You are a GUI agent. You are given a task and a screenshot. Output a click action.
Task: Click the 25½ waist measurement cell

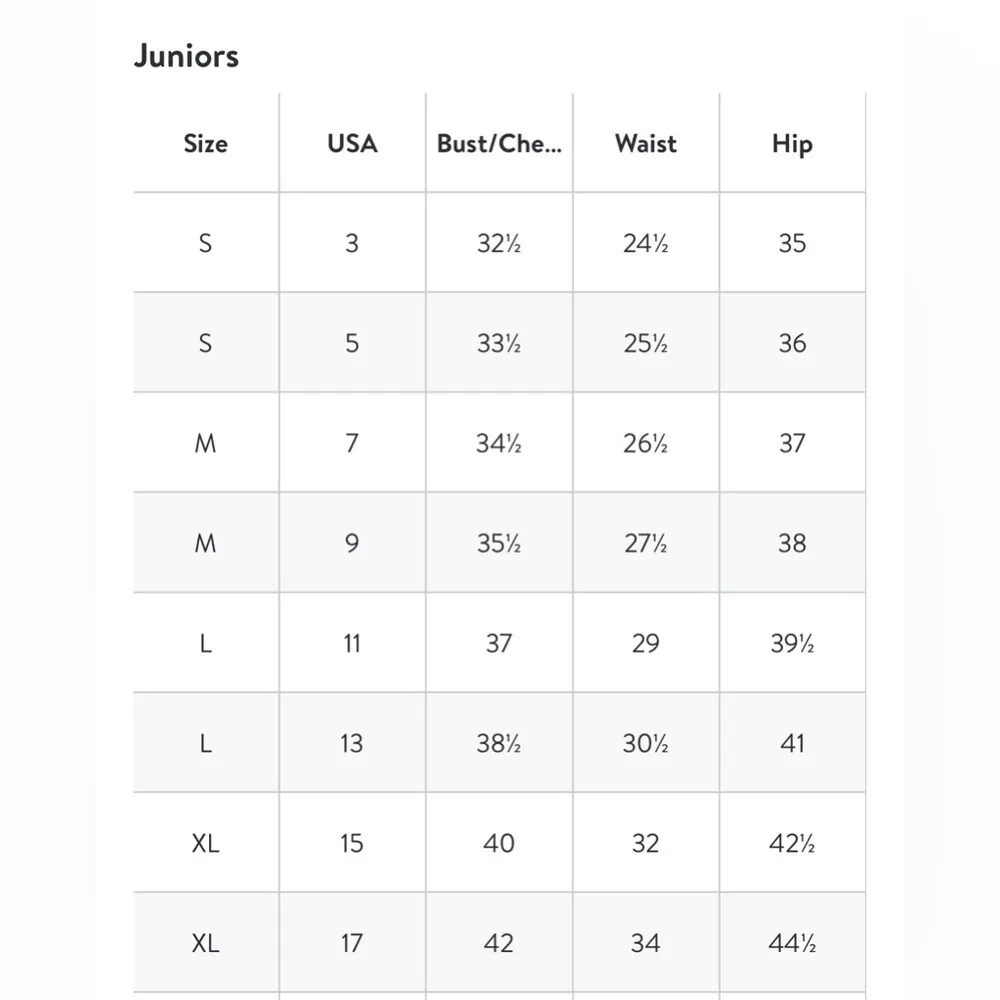(645, 343)
